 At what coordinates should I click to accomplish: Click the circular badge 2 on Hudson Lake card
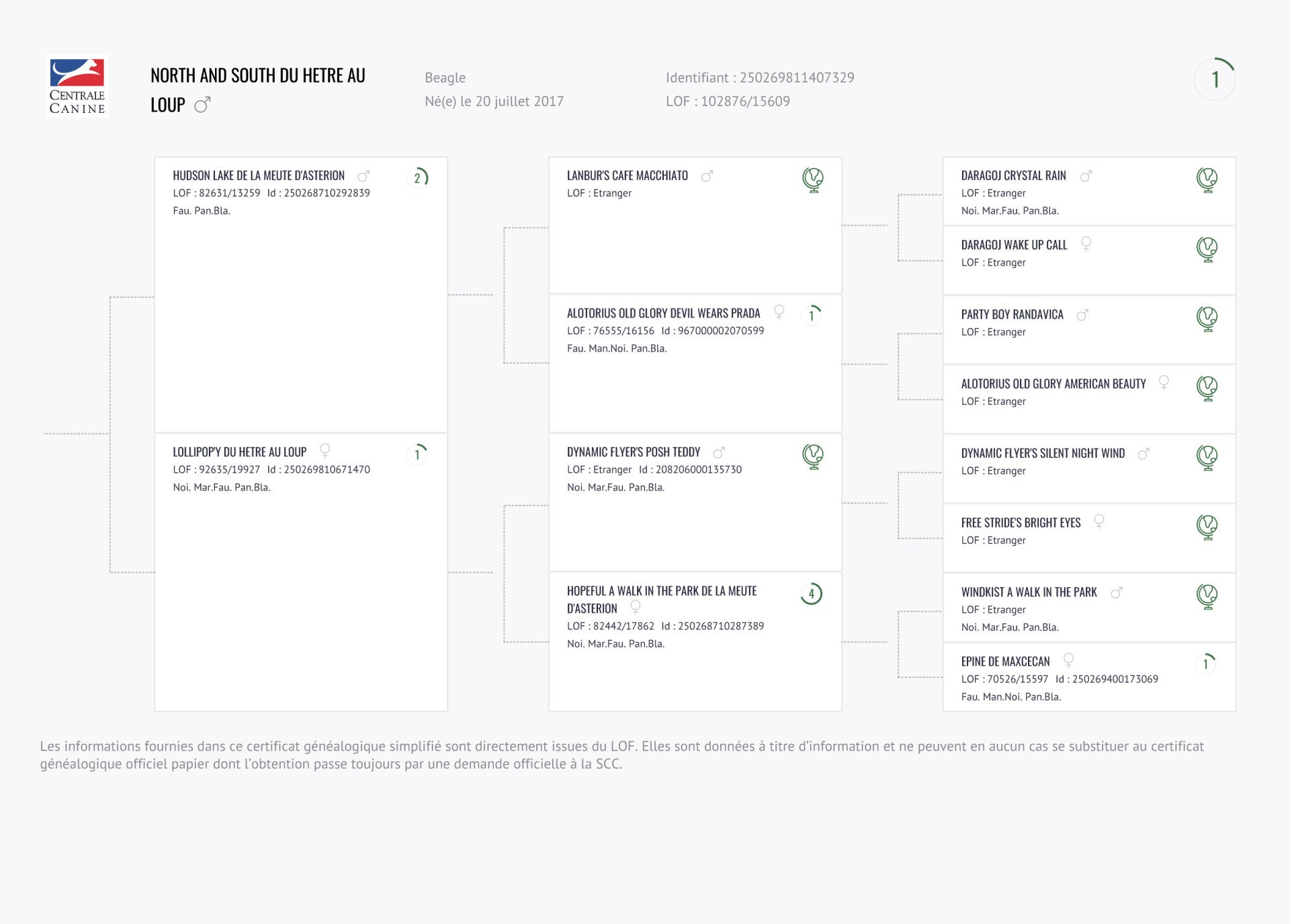[x=418, y=178]
